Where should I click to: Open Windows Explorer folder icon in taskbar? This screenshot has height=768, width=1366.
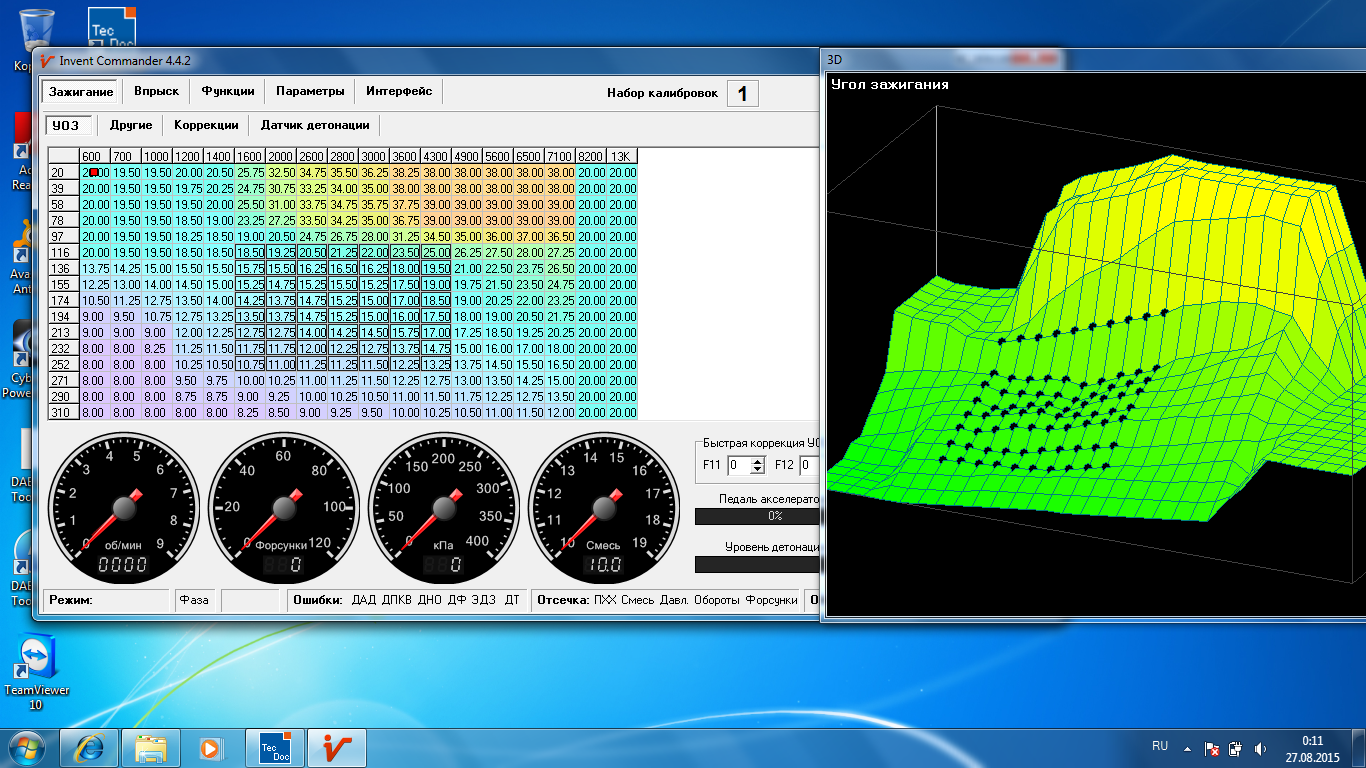(x=151, y=747)
